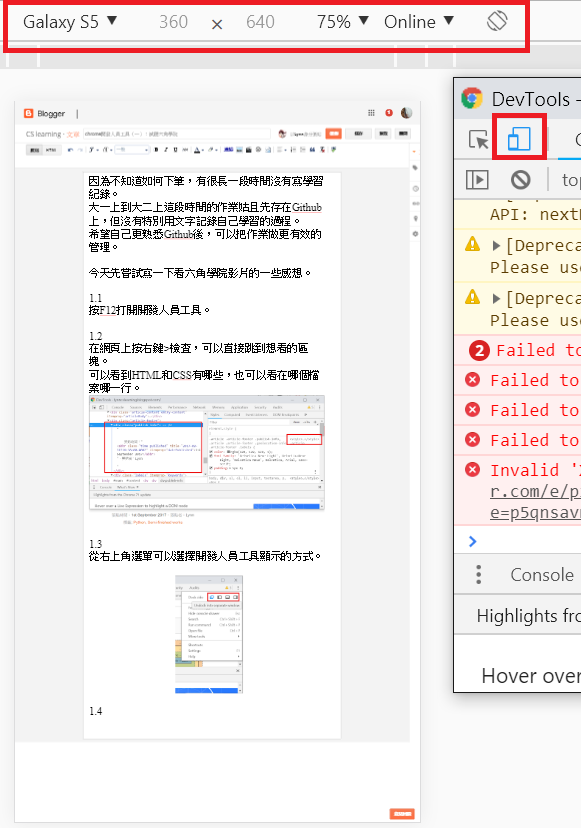Show the console sidebar panel
581x828 pixels.
(477, 180)
